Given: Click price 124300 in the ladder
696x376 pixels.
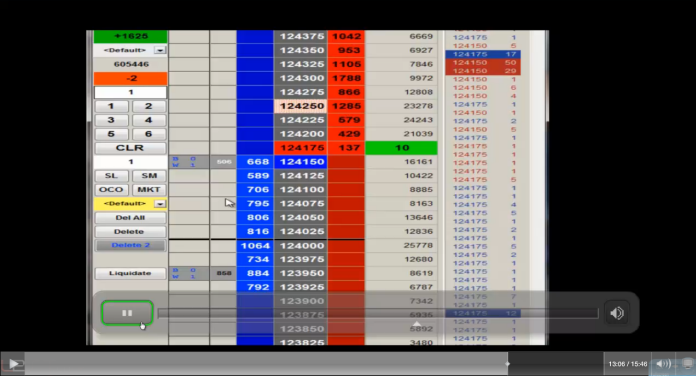Looking at the screenshot, I should click(x=301, y=78).
